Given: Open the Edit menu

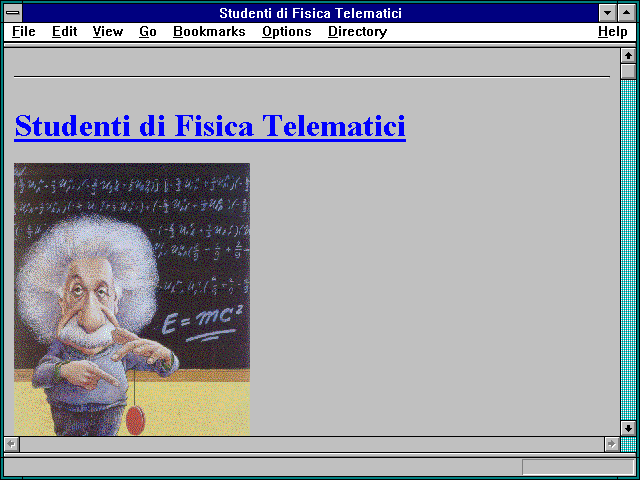Looking at the screenshot, I should 64,31.
